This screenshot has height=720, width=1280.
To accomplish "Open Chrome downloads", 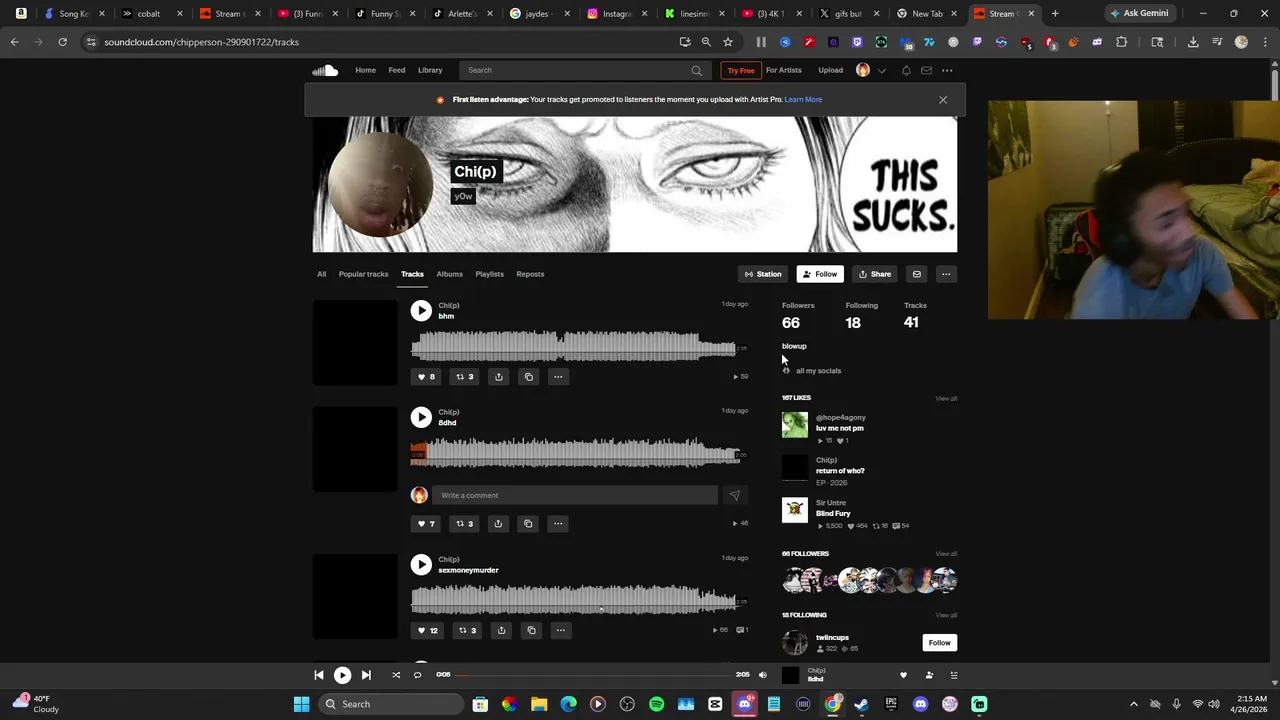I will (x=1193, y=42).
